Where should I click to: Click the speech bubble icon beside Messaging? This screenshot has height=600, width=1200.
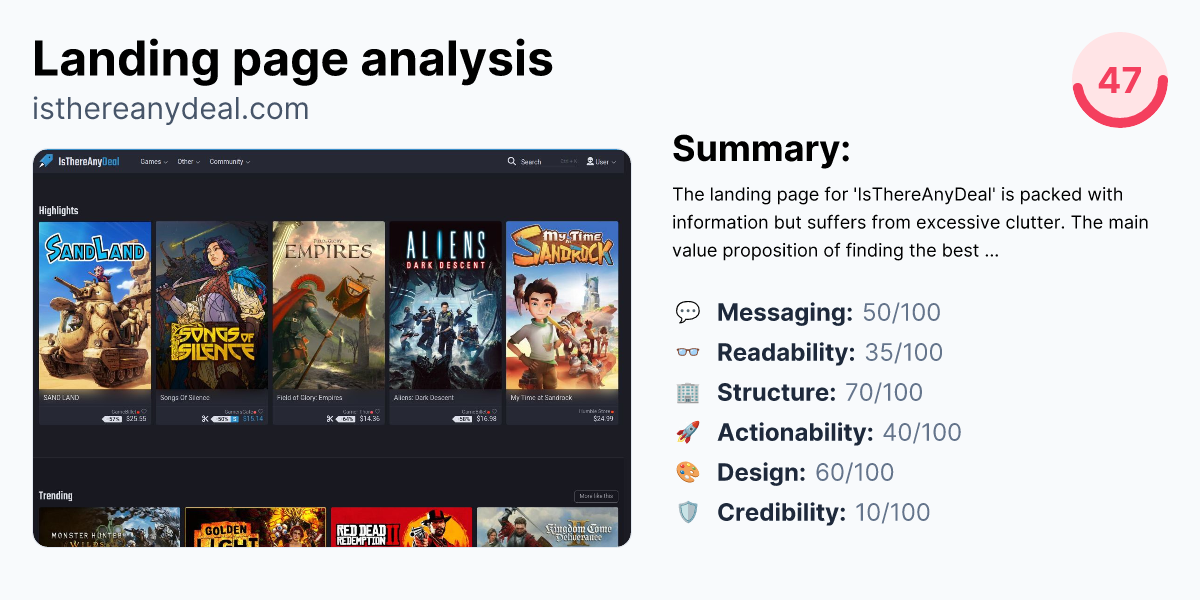(688, 312)
